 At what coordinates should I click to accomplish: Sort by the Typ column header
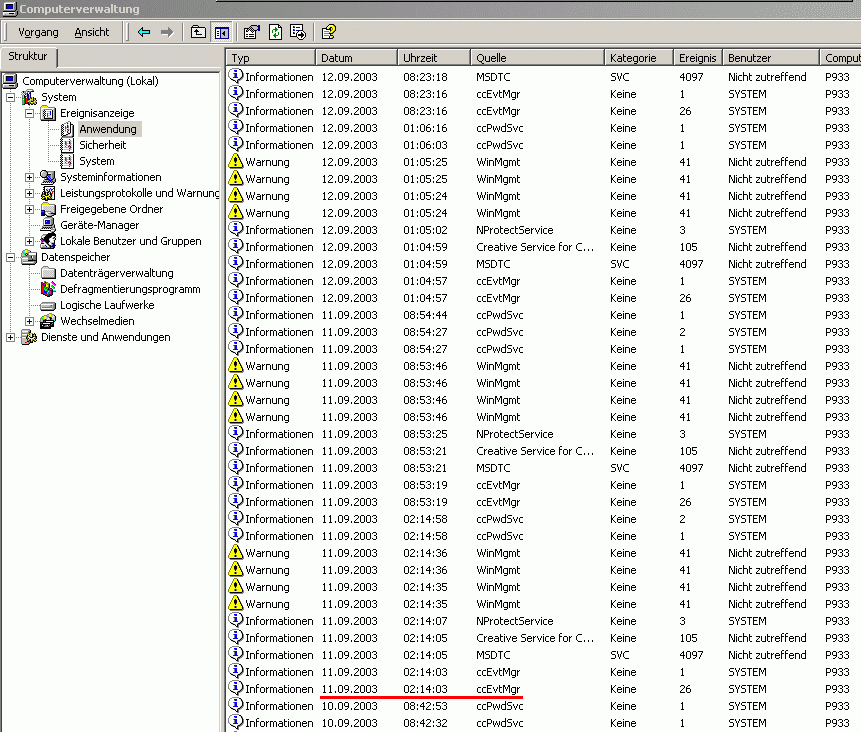coord(271,58)
